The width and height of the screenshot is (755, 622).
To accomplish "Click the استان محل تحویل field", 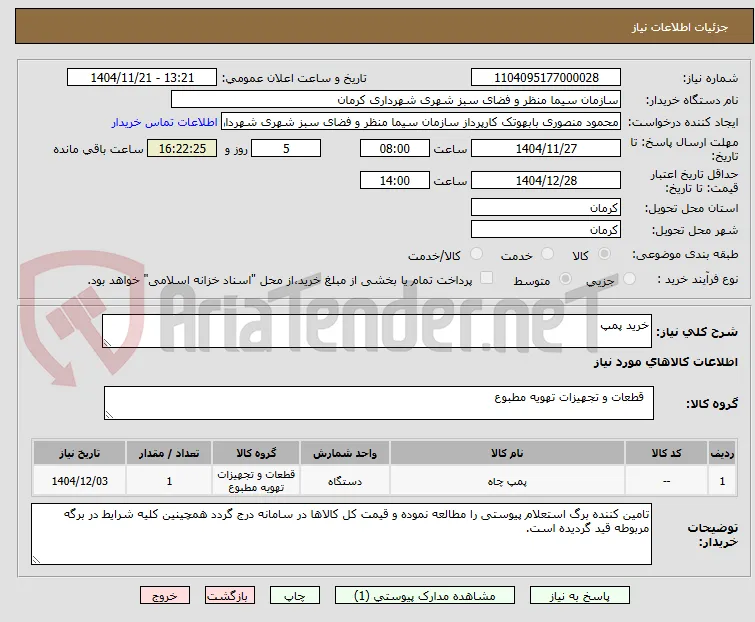I will 546,207.
